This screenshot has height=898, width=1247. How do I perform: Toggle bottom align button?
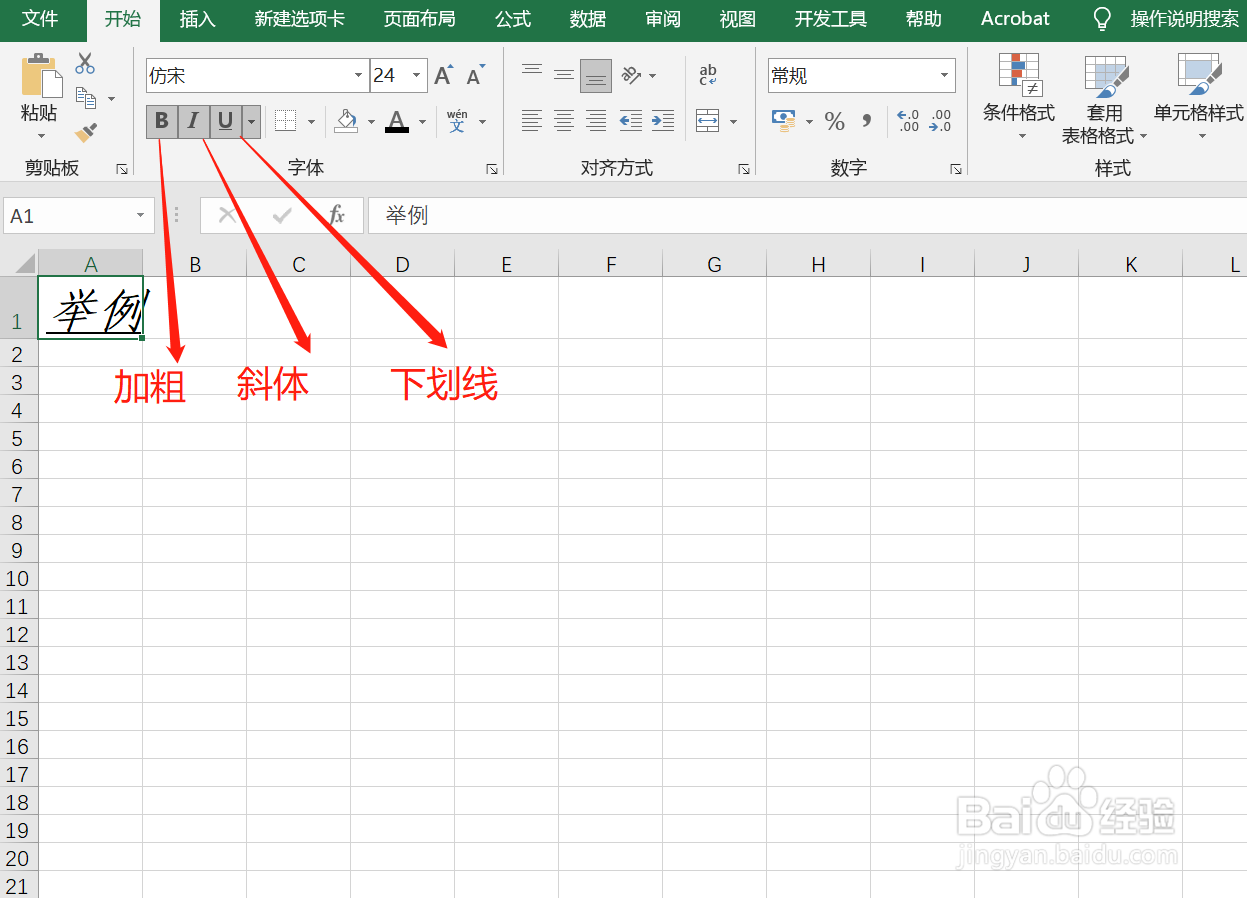click(x=596, y=75)
